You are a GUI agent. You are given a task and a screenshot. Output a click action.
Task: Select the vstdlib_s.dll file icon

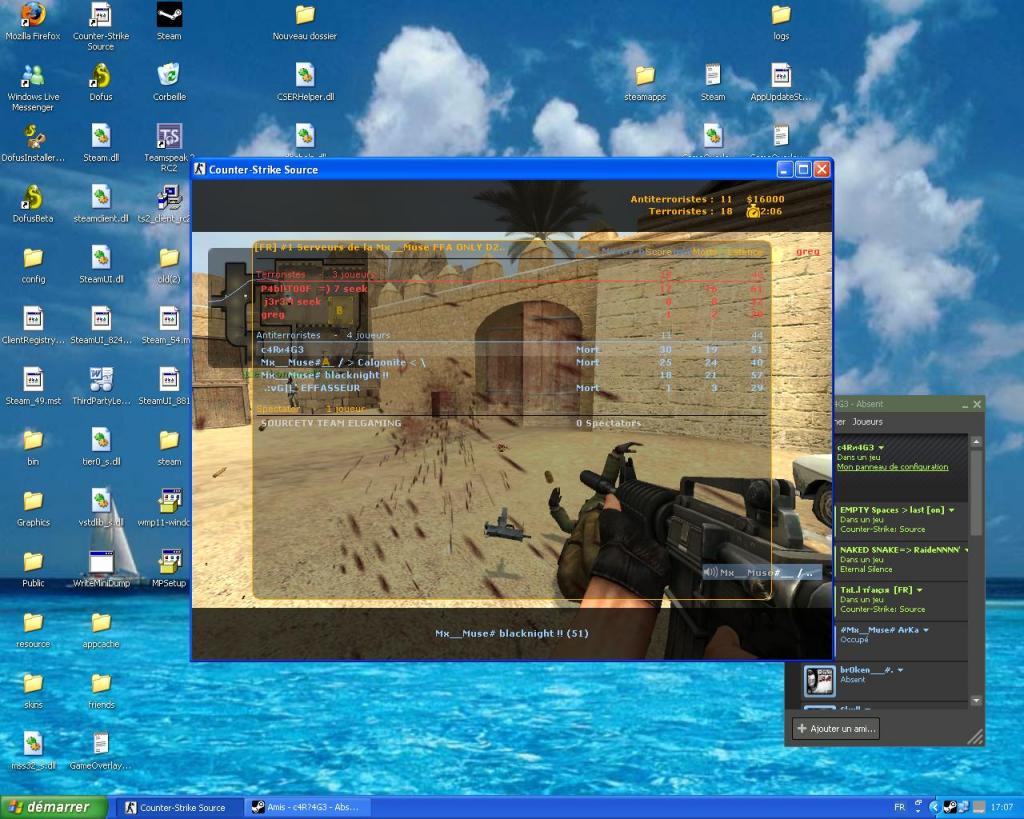click(x=101, y=501)
